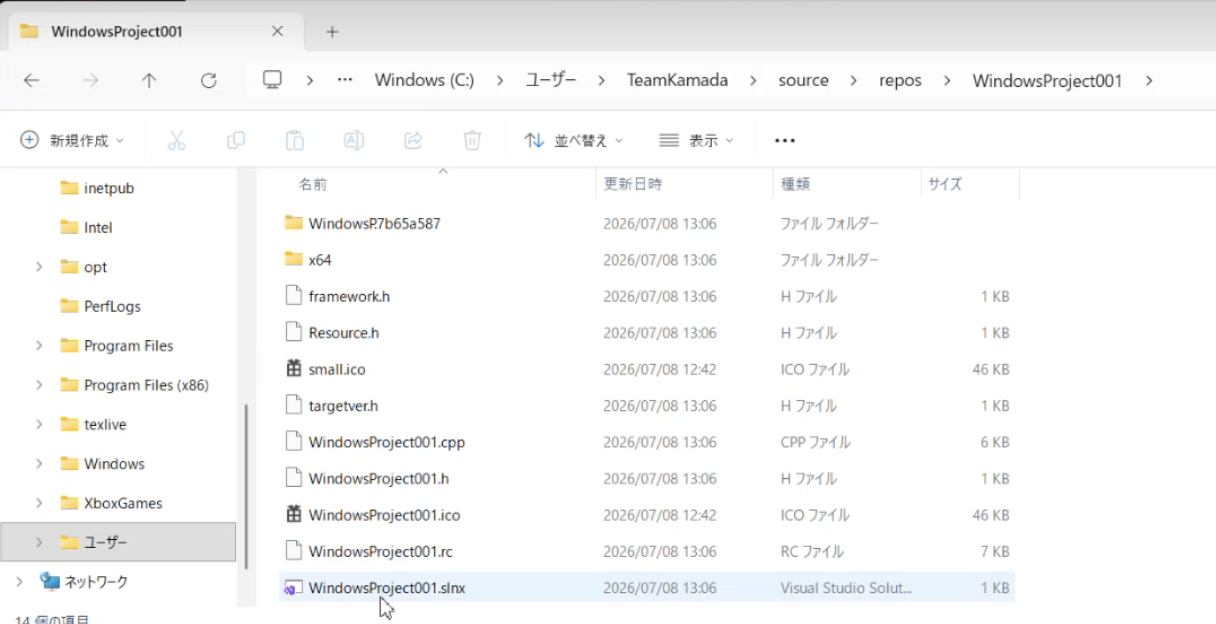Select the WindowsProject001.cpp file icon
Screen dimensions: 1216x624
tap(293, 442)
